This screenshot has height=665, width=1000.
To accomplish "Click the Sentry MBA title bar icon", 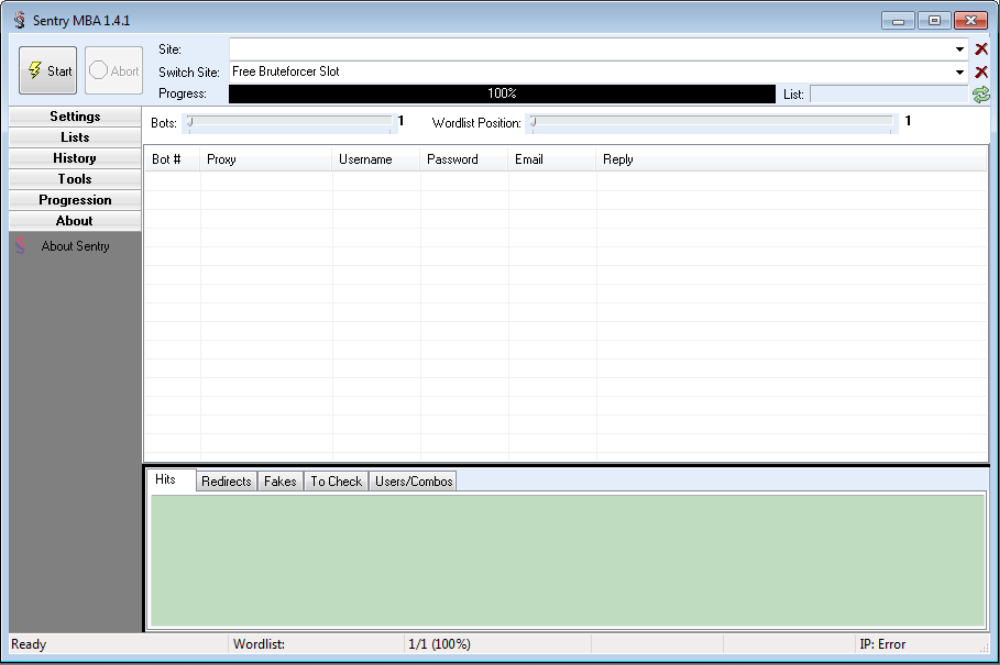I will pyautogui.click(x=19, y=21).
